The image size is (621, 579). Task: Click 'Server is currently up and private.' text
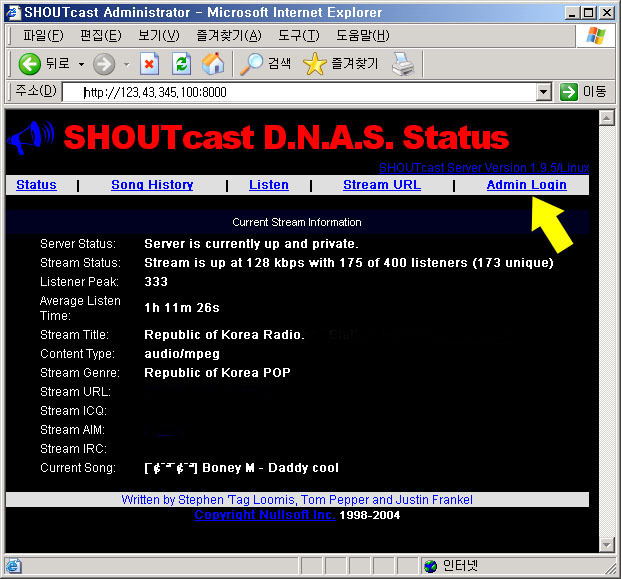251,244
